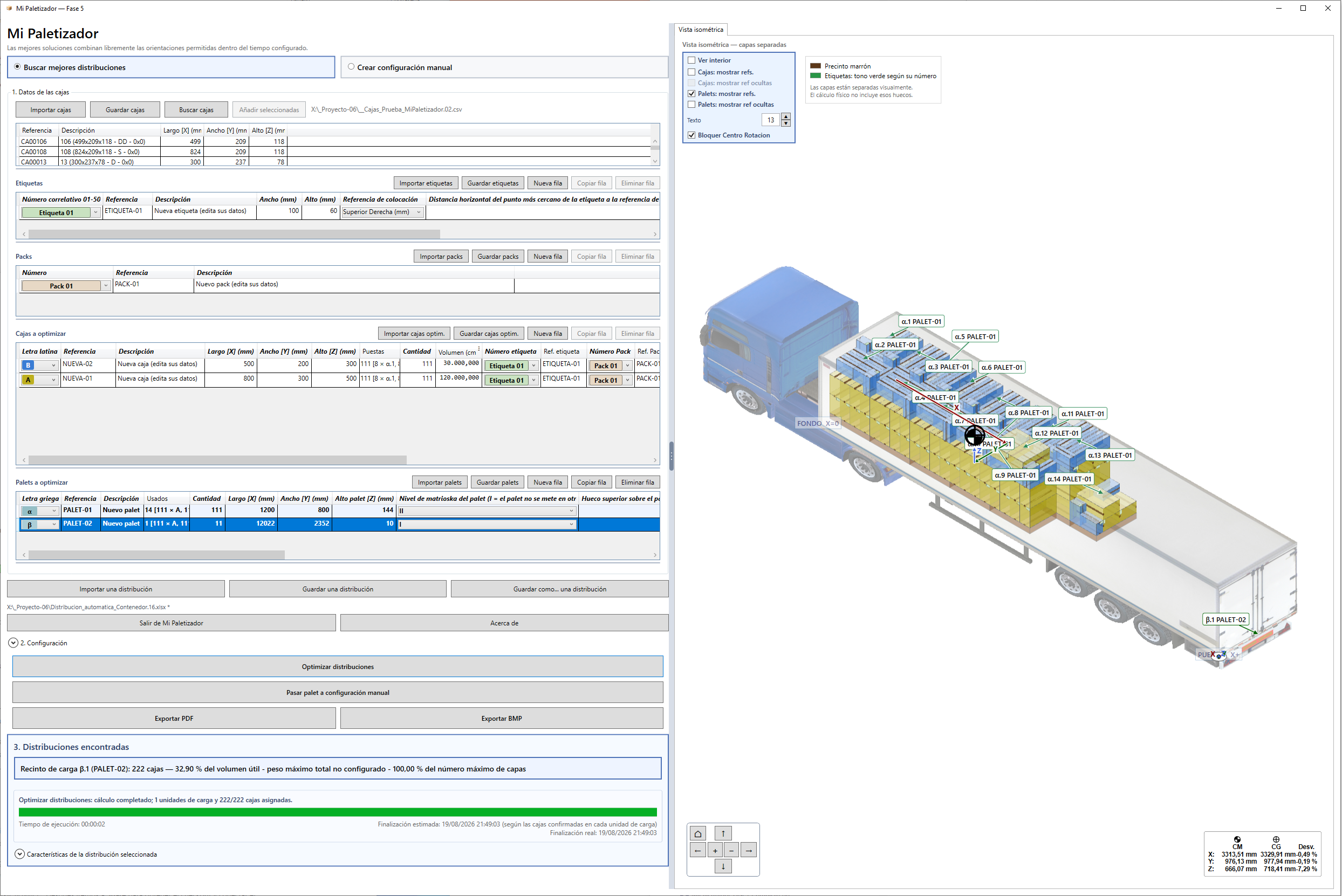Click the β.1 PALET-02 label in the 3D view
Screen dimensions: 1342x896
point(1225,619)
